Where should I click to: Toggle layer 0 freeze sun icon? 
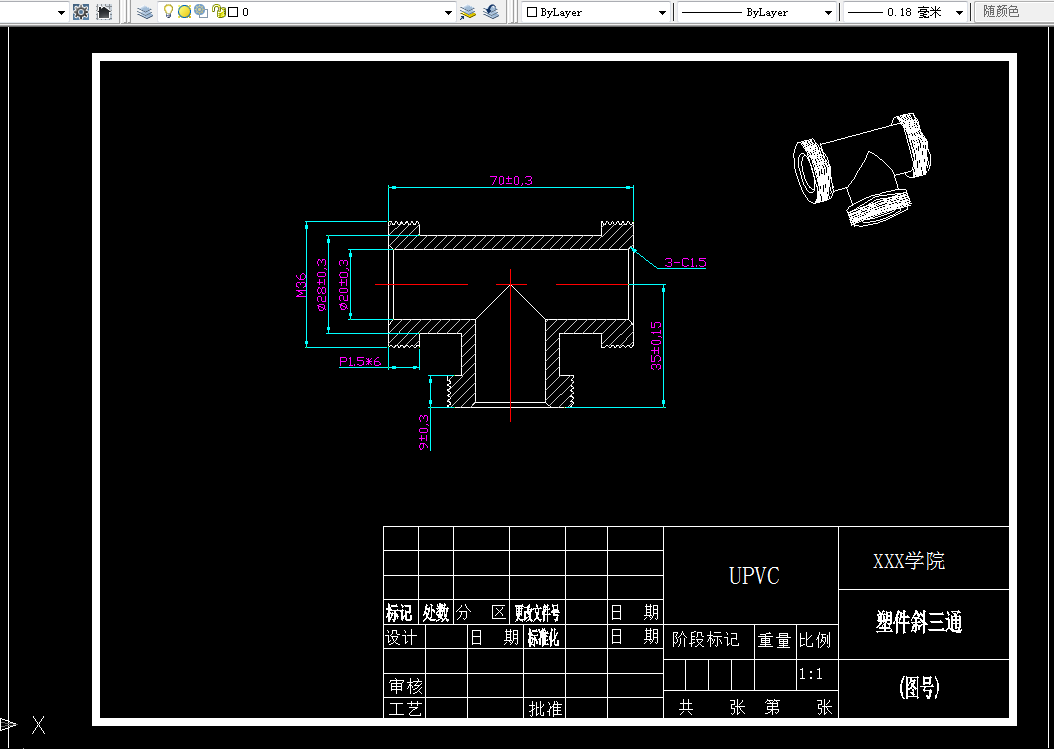pyautogui.click(x=184, y=11)
